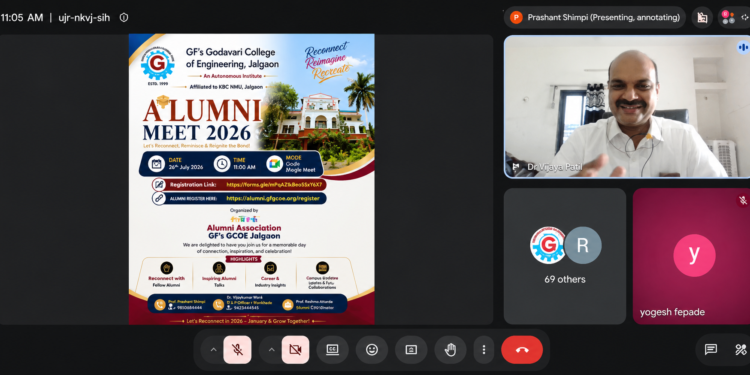
Task: Click Prashant Shimpi presenting indicator
Action: coord(595,18)
